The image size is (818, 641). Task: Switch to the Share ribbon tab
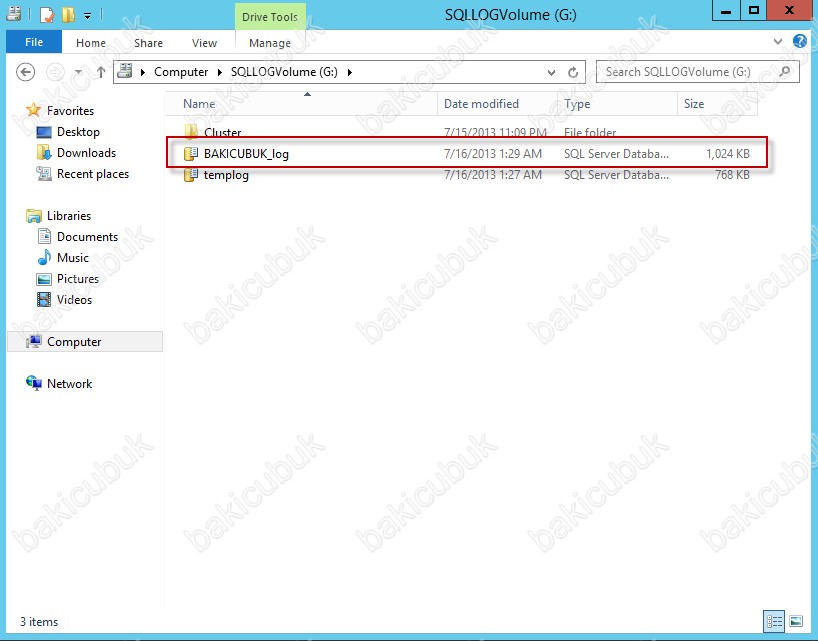[x=148, y=43]
